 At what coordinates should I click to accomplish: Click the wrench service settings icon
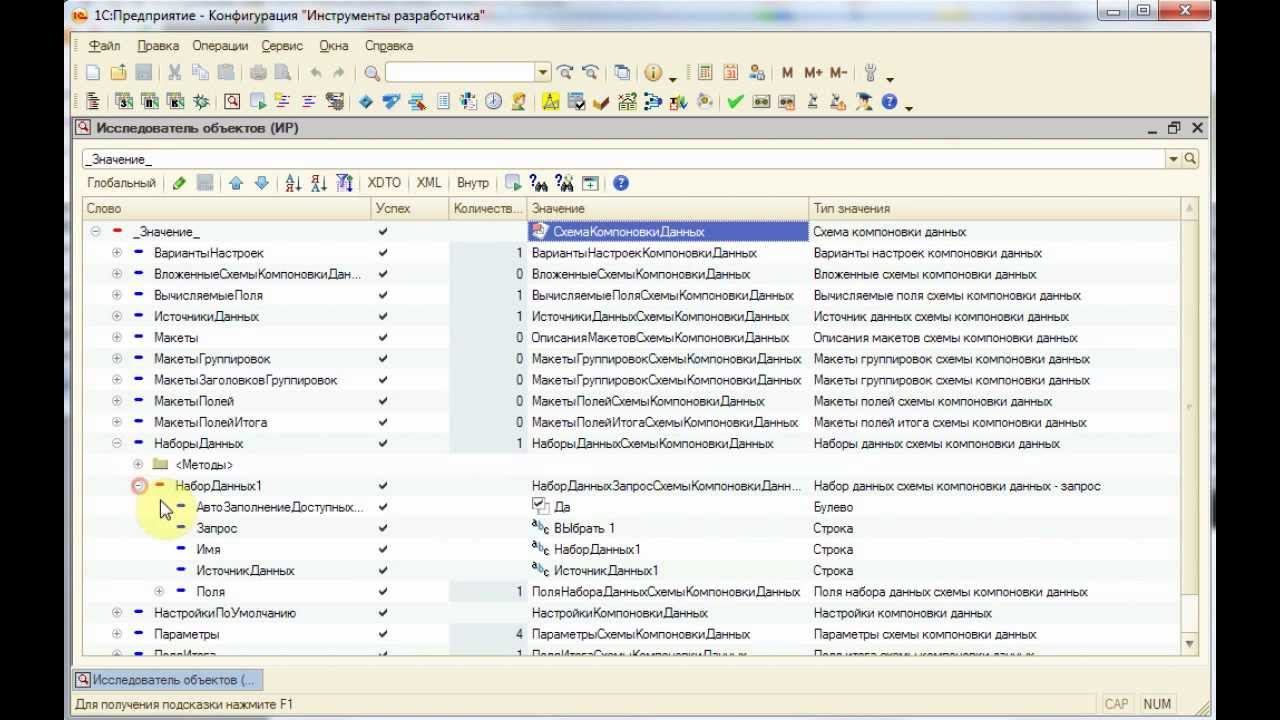(x=870, y=73)
